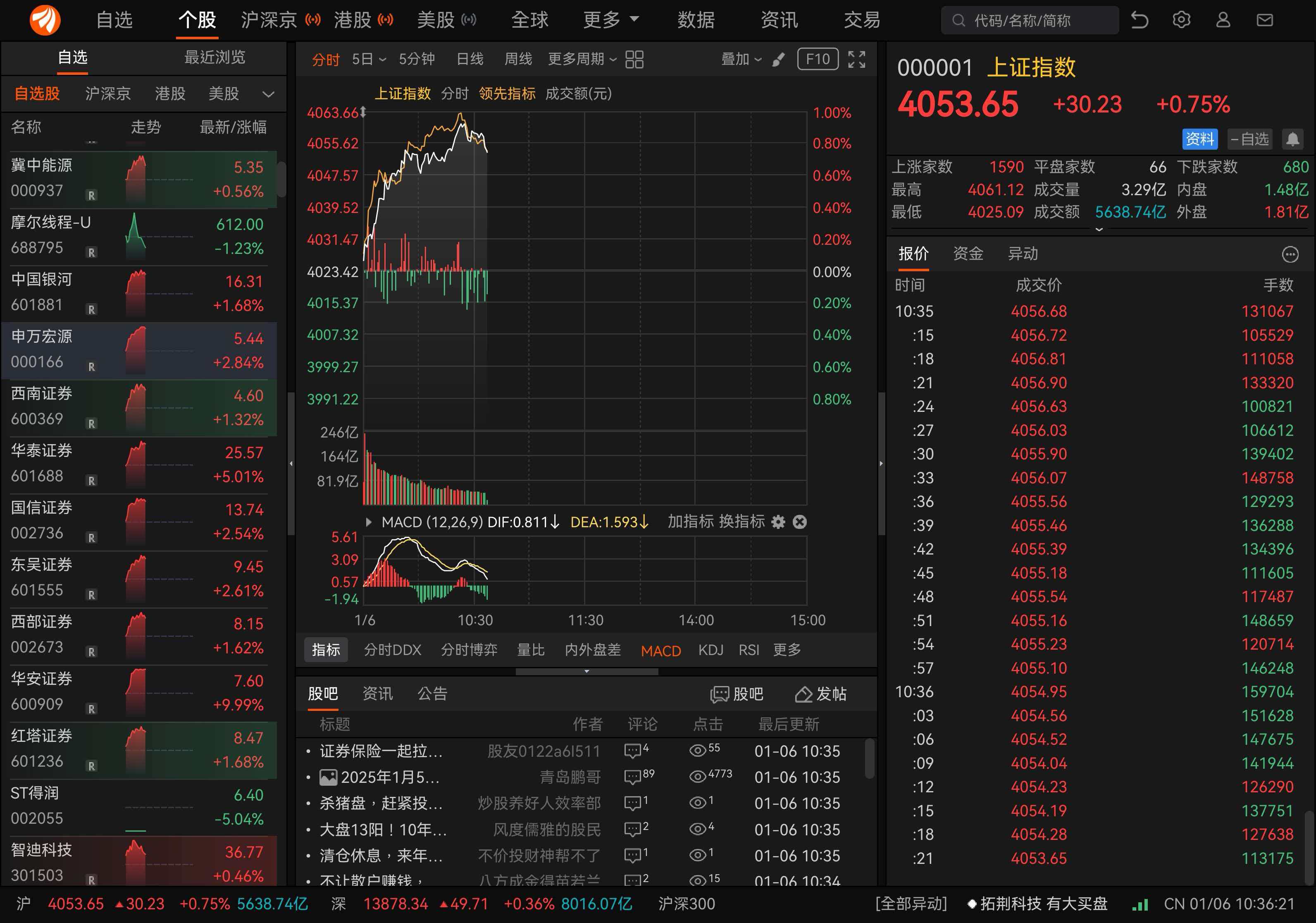Open the chart drawing brush tool
This screenshot has height=923, width=1316.
pos(778,59)
